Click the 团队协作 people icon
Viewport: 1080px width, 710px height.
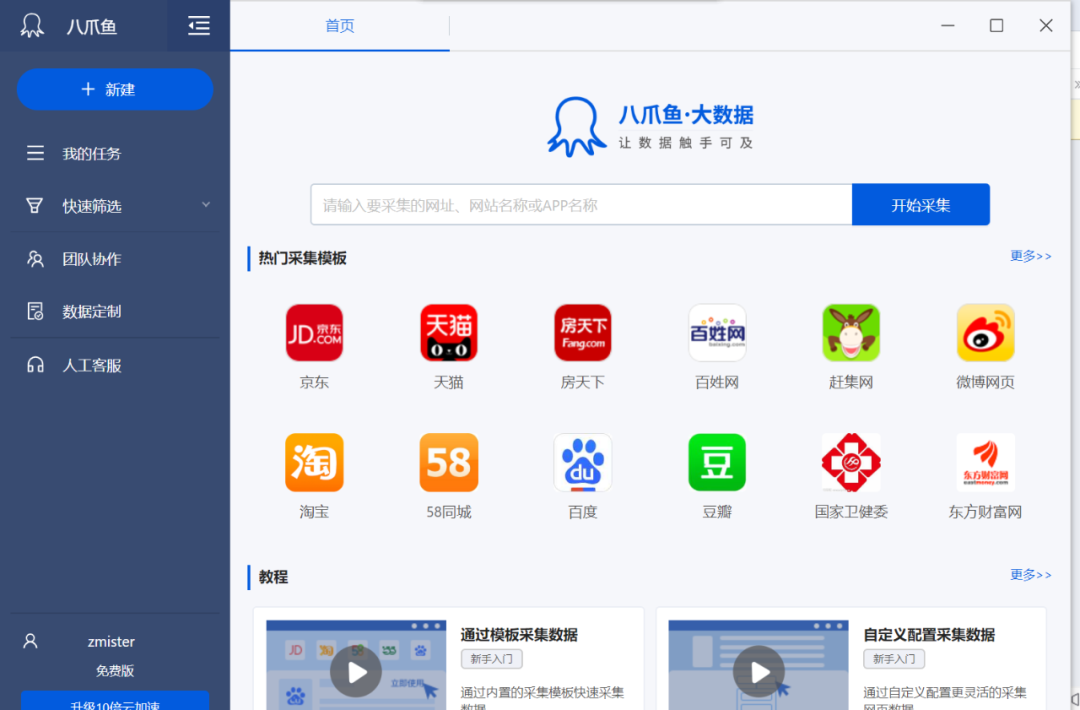click(35, 258)
